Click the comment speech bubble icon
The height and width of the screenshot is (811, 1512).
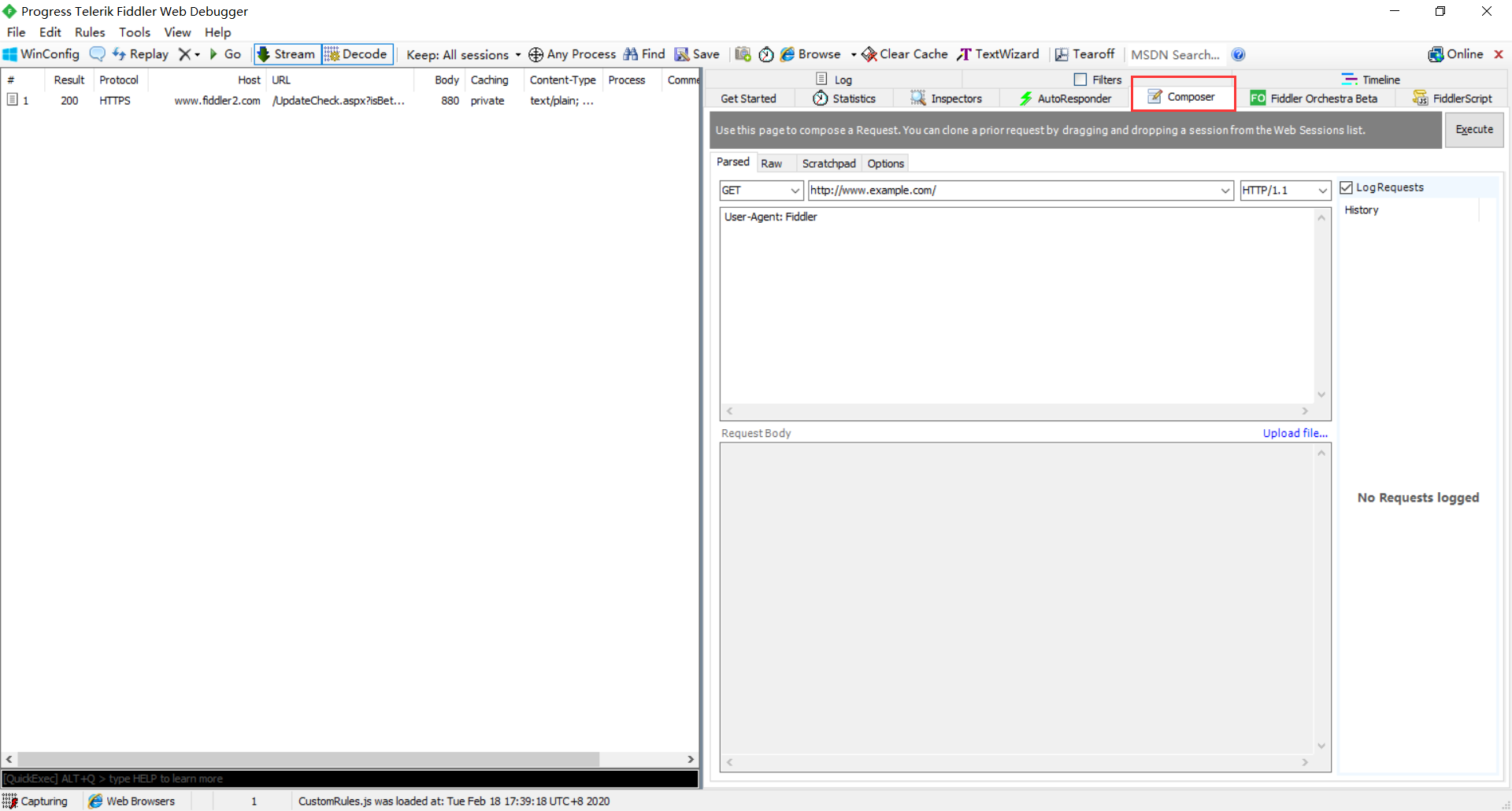(x=98, y=54)
